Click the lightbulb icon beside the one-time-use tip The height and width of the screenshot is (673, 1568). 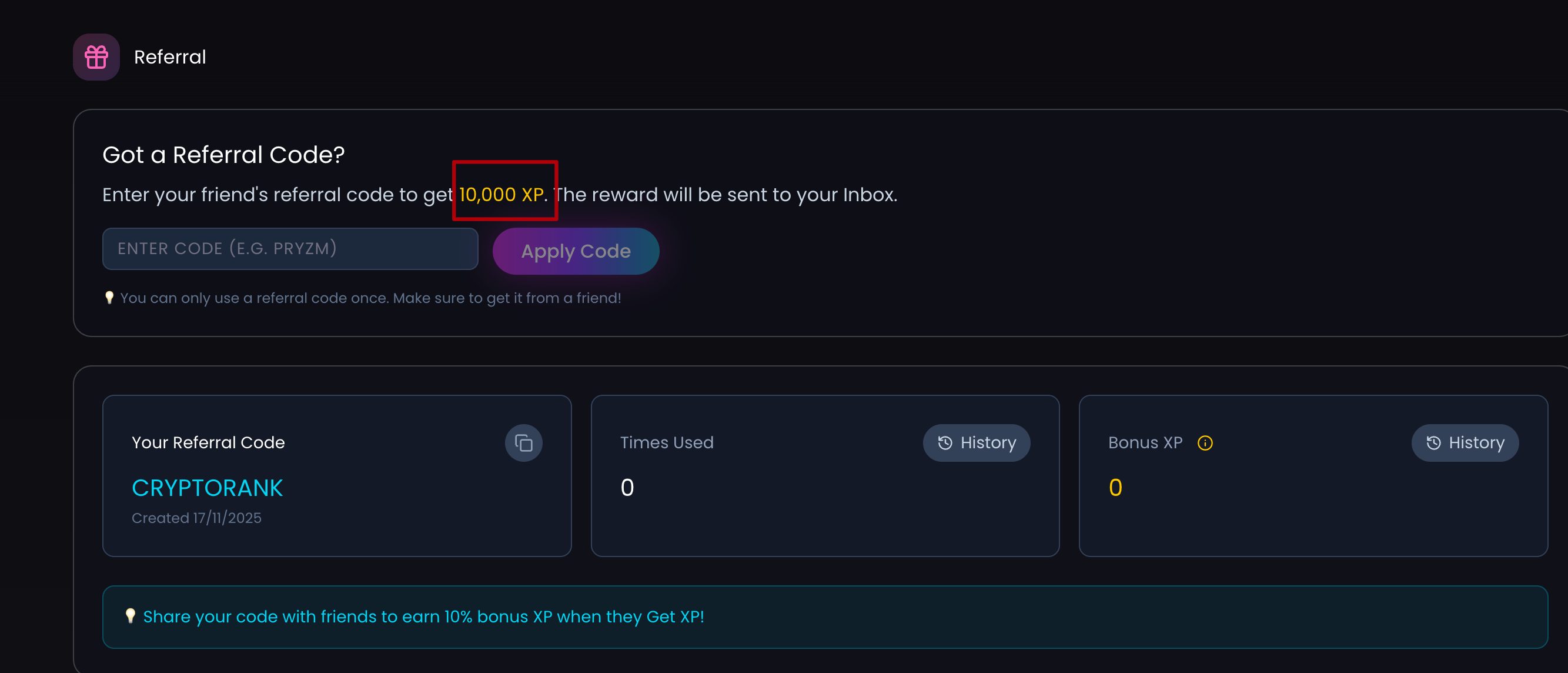coord(109,297)
